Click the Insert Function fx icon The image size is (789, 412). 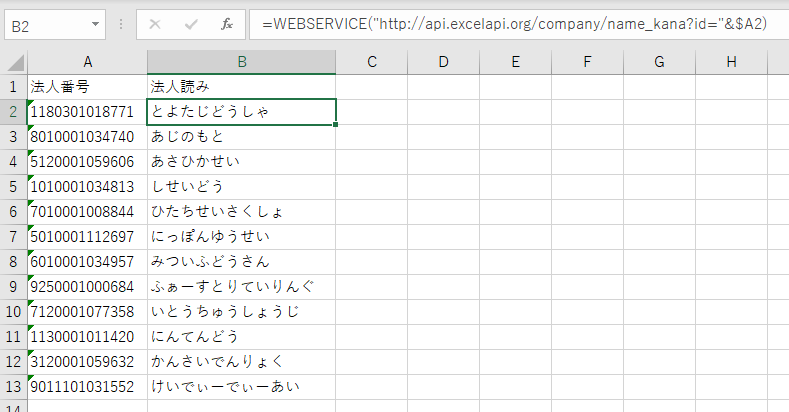pos(227,24)
